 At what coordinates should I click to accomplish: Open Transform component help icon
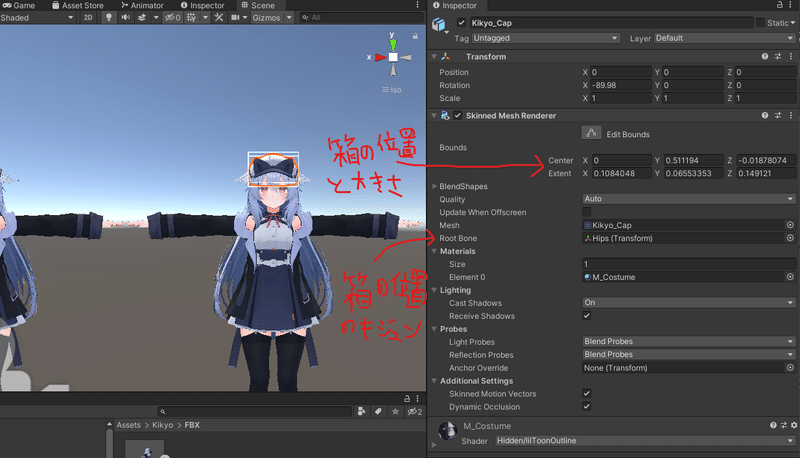coord(764,57)
